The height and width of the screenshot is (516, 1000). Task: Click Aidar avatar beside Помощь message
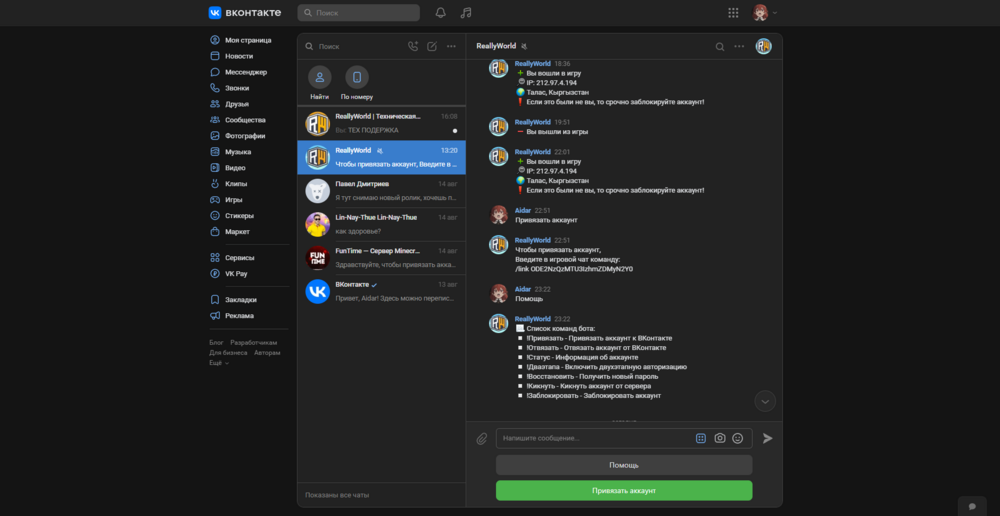coord(498,293)
